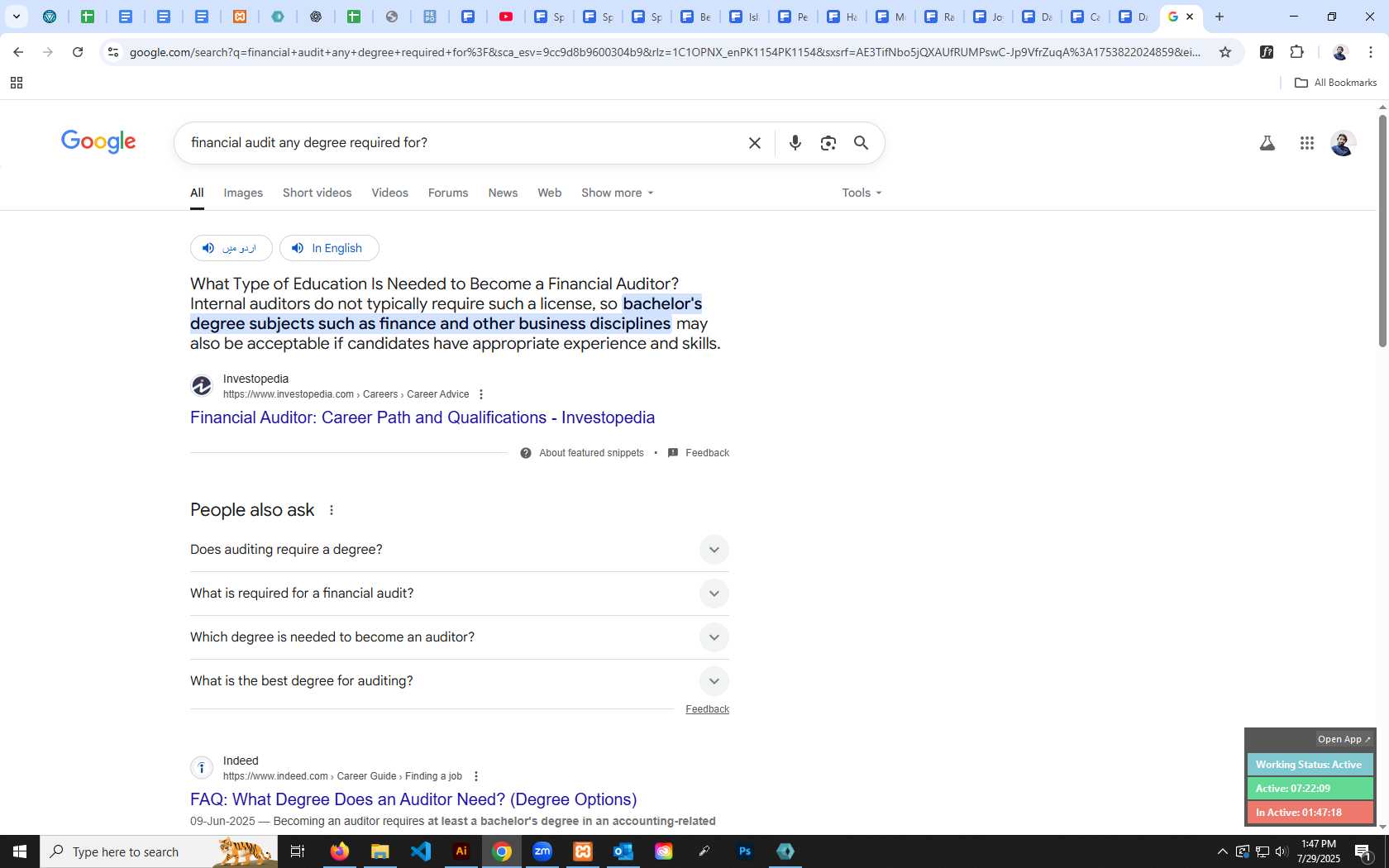The image size is (1389, 868).
Task: Click About featured snippets link
Action: click(591, 453)
